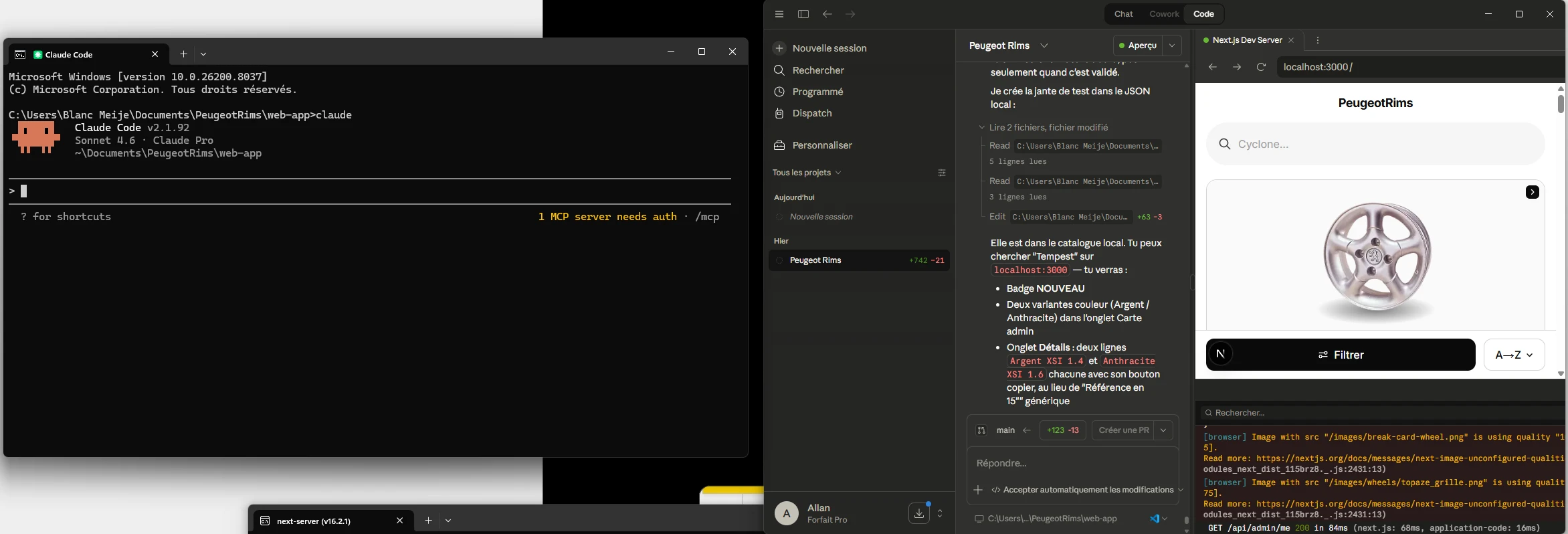Click the download updates icon near Allan
The image size is (1568, 534).
(x=919, y=513)
